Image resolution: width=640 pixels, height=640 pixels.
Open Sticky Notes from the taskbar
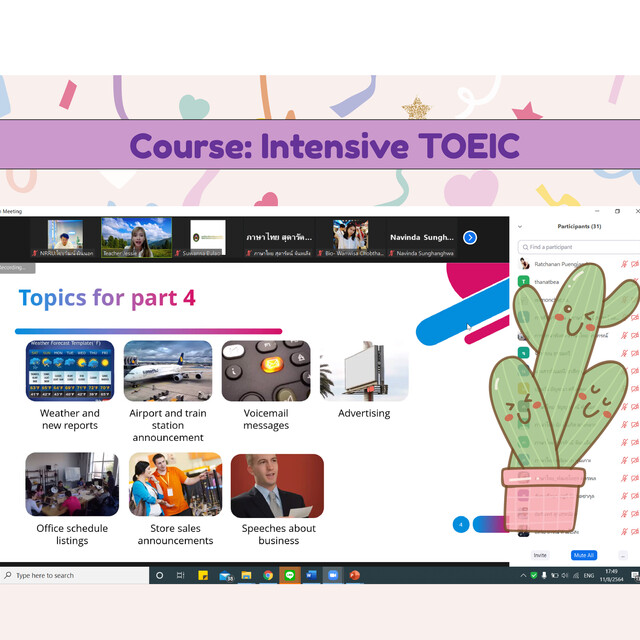point(203,575)
